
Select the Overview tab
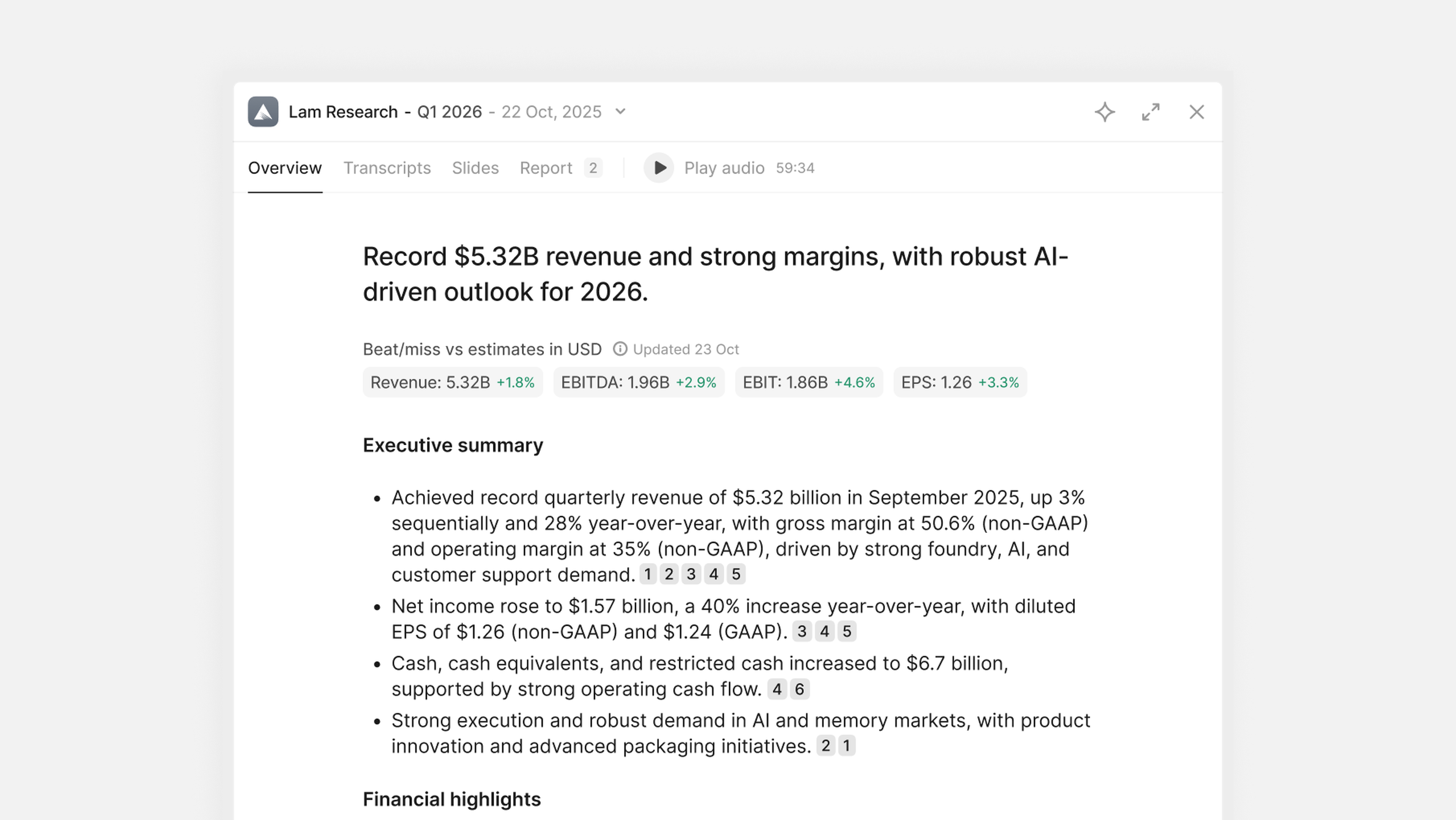[284, 167]
